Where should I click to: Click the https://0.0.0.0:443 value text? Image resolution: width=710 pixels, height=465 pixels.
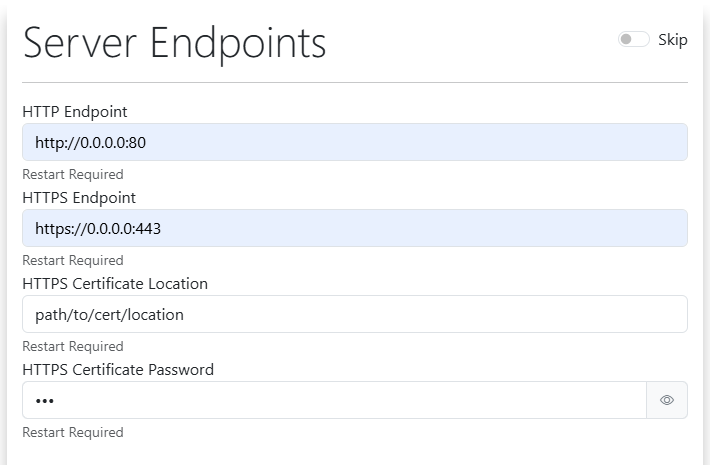pyautogui.click(x=98, y=228)
